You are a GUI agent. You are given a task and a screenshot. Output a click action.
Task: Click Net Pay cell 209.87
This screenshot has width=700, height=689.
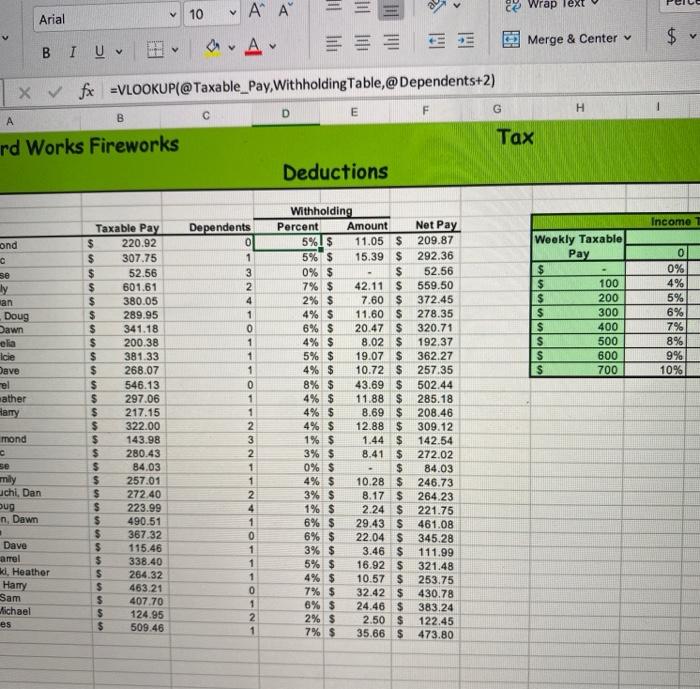pyautogui.click(x=425, y=240)
